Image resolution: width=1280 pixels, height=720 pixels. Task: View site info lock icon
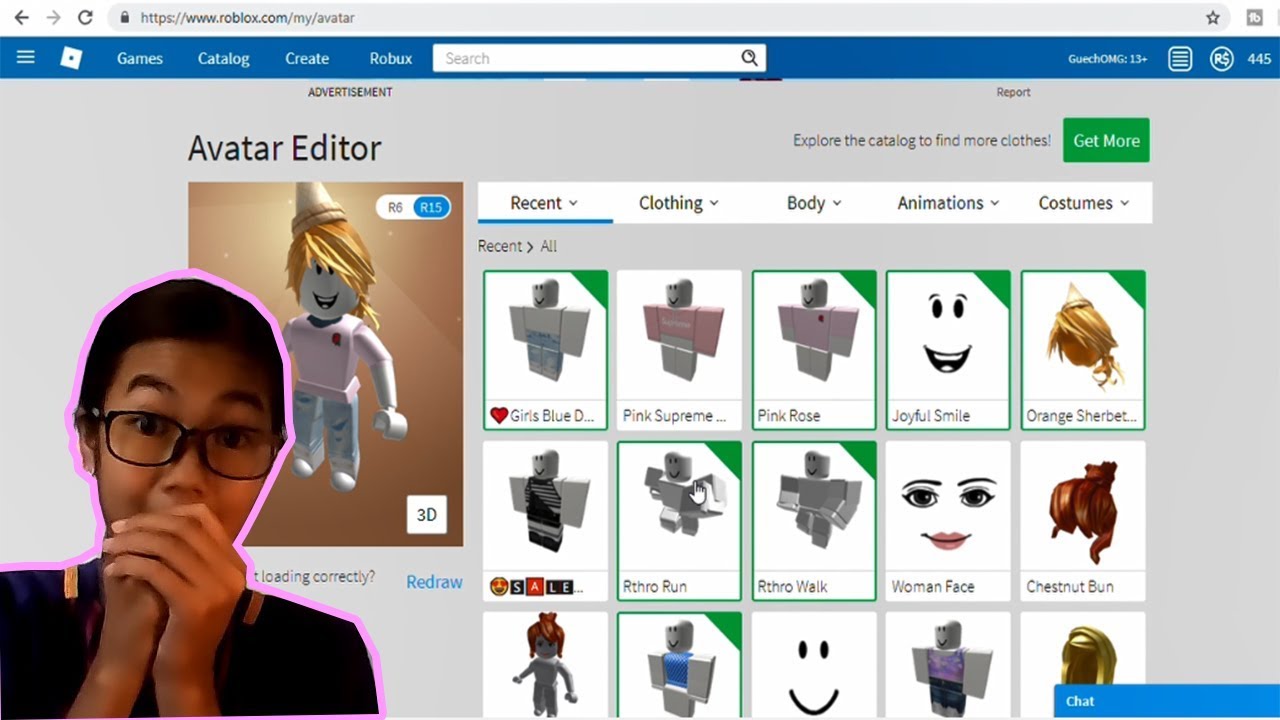click(125, 17)
